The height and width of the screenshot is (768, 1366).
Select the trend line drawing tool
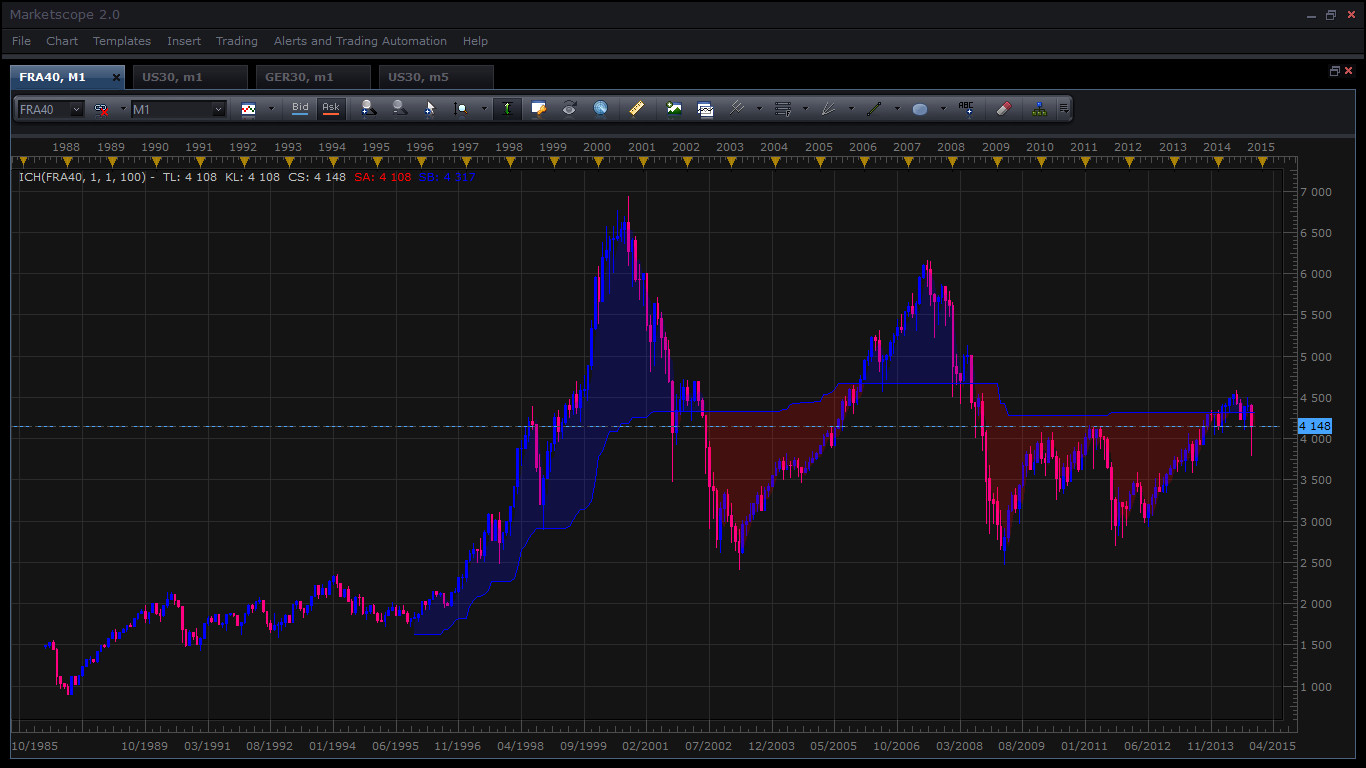[874, 109]
